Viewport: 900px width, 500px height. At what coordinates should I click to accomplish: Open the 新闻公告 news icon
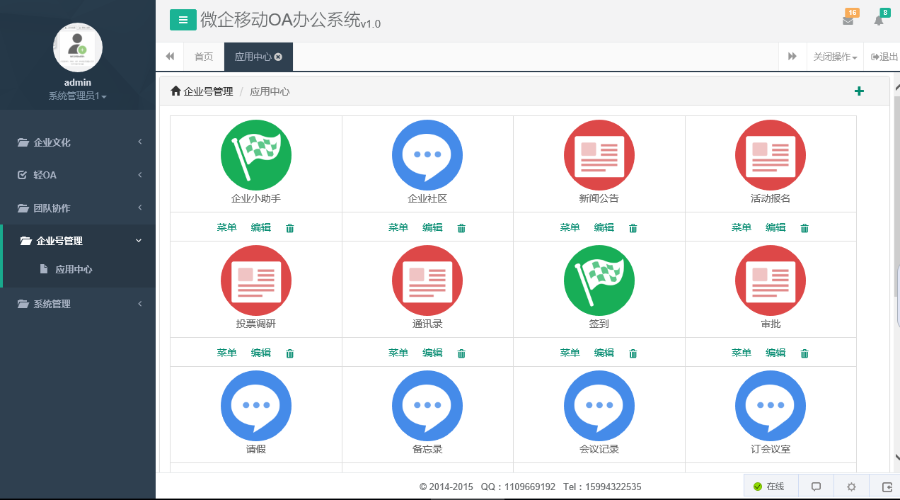point(599,153)
